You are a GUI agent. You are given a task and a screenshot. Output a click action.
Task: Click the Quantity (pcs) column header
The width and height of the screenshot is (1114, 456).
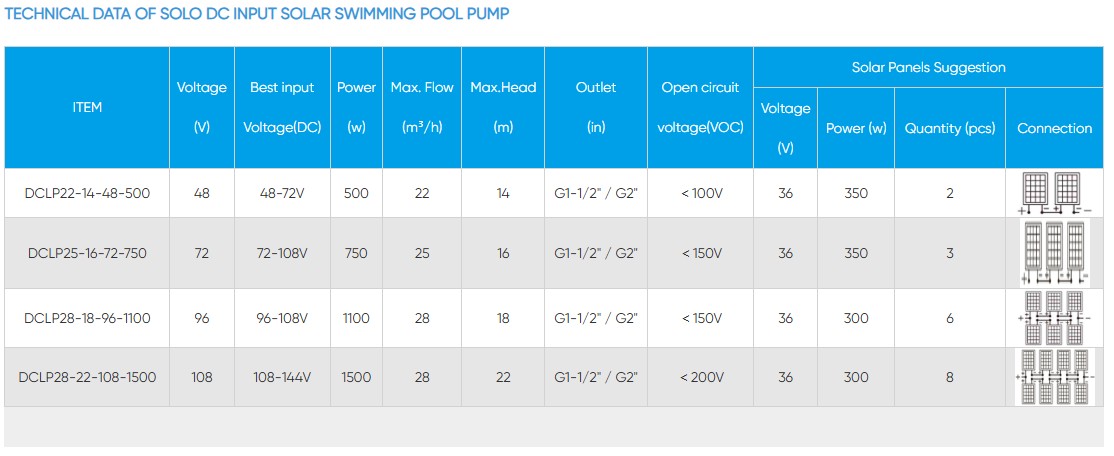pos(949,128)
